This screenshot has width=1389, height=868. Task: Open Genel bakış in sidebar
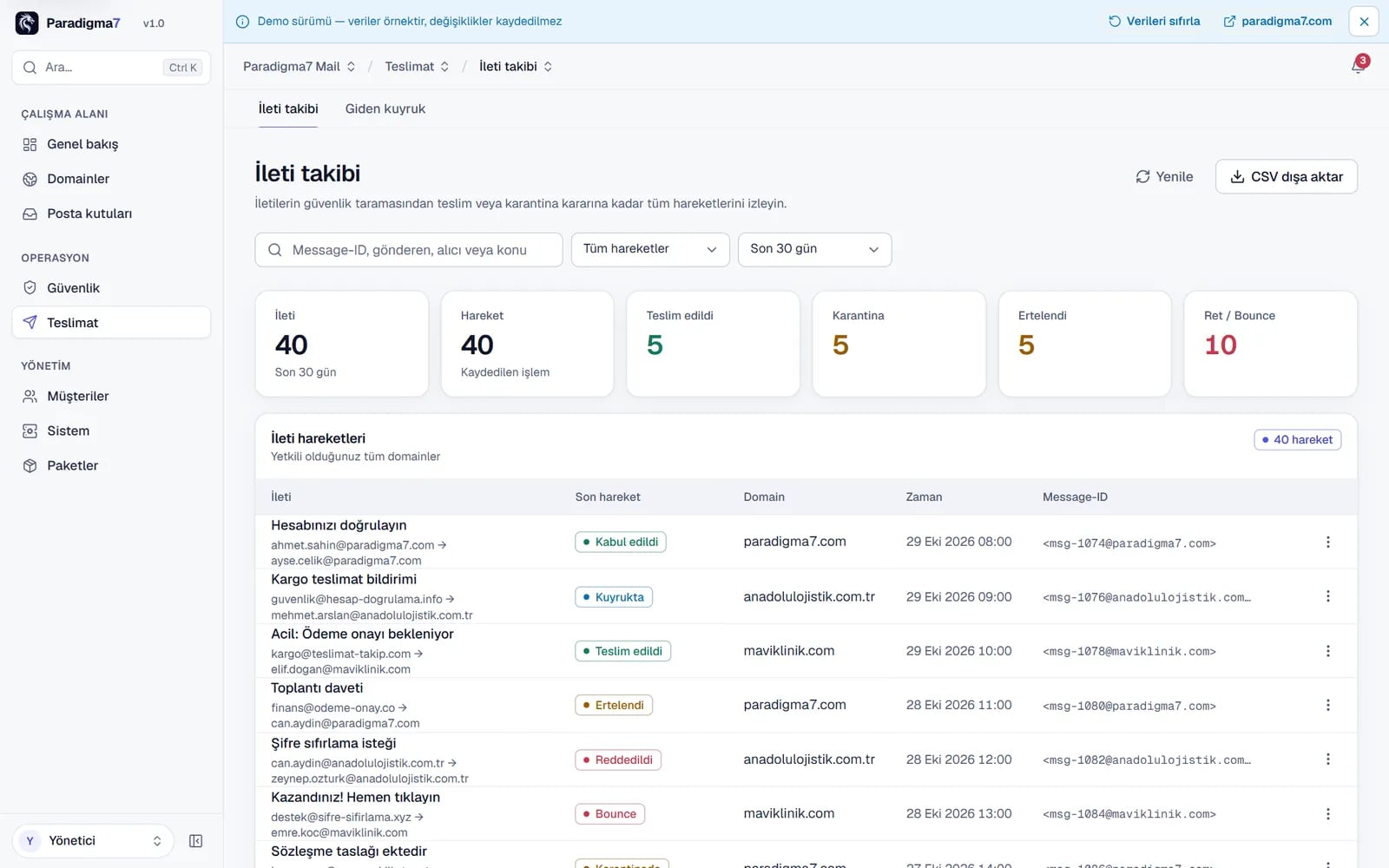click(111, 144)
